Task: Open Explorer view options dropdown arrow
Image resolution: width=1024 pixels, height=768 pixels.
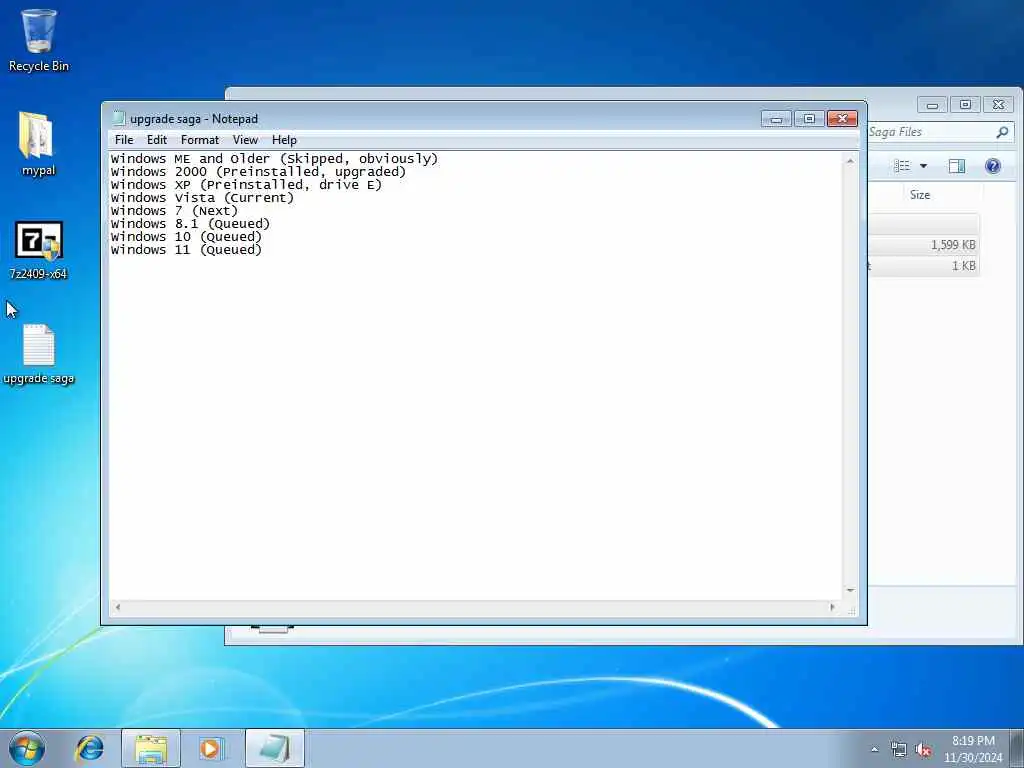Action: click(x=923, y=166)
